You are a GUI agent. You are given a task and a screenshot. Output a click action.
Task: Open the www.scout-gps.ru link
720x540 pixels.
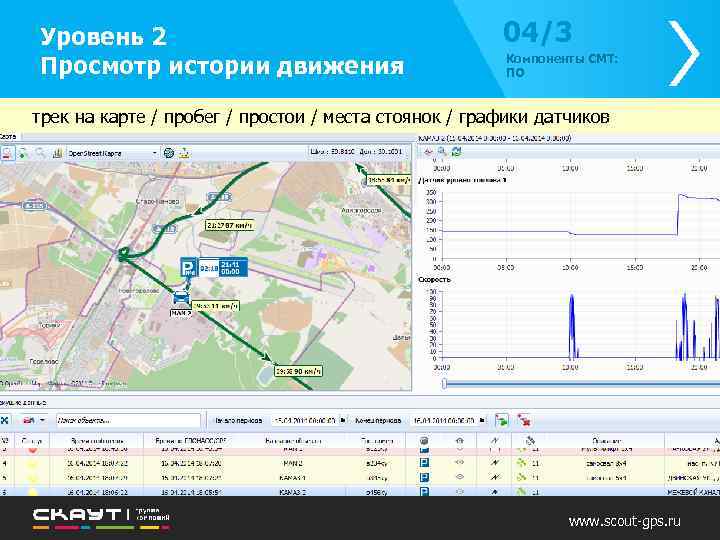(x=624, y=521)
